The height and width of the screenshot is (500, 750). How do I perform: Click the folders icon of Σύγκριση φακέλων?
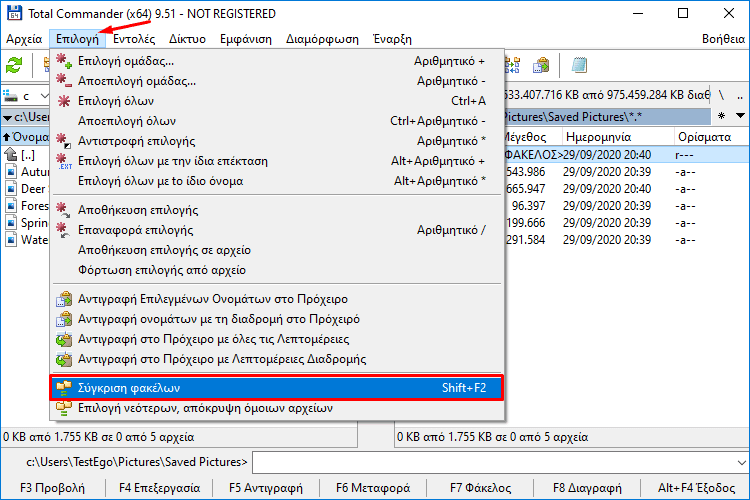tap(64, 388)
